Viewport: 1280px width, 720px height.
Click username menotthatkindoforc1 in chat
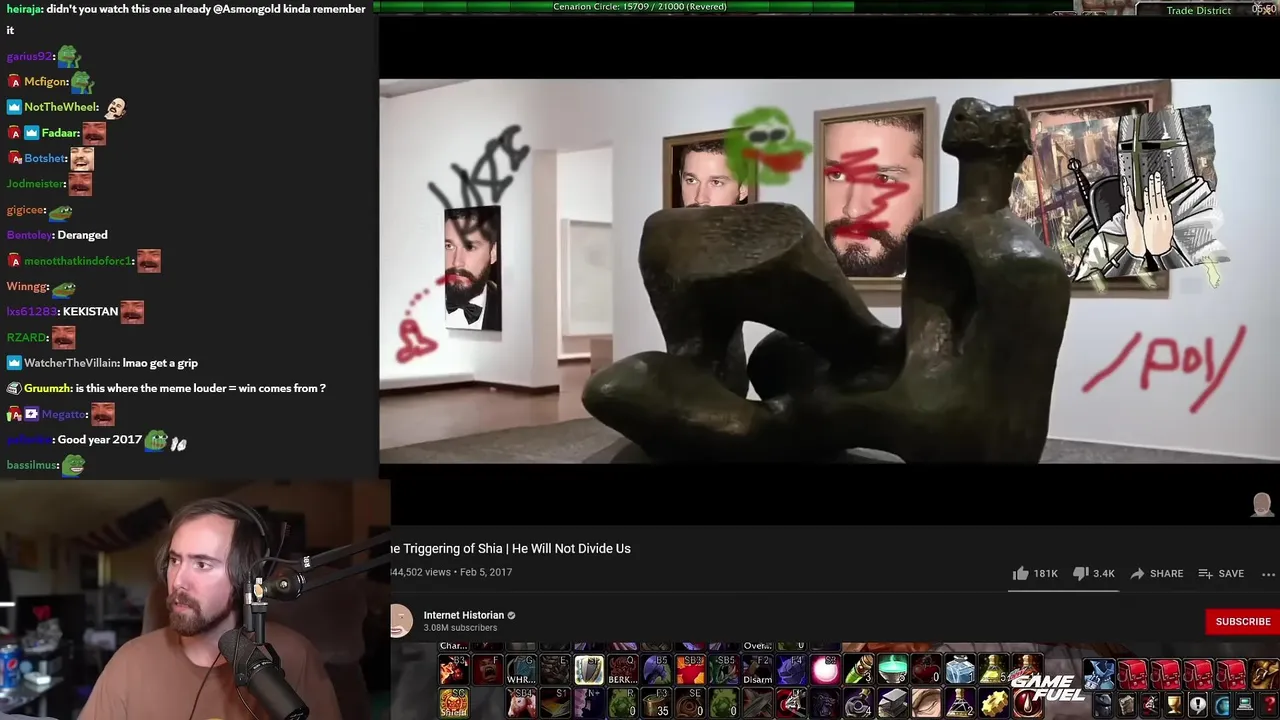pos(78,261)
